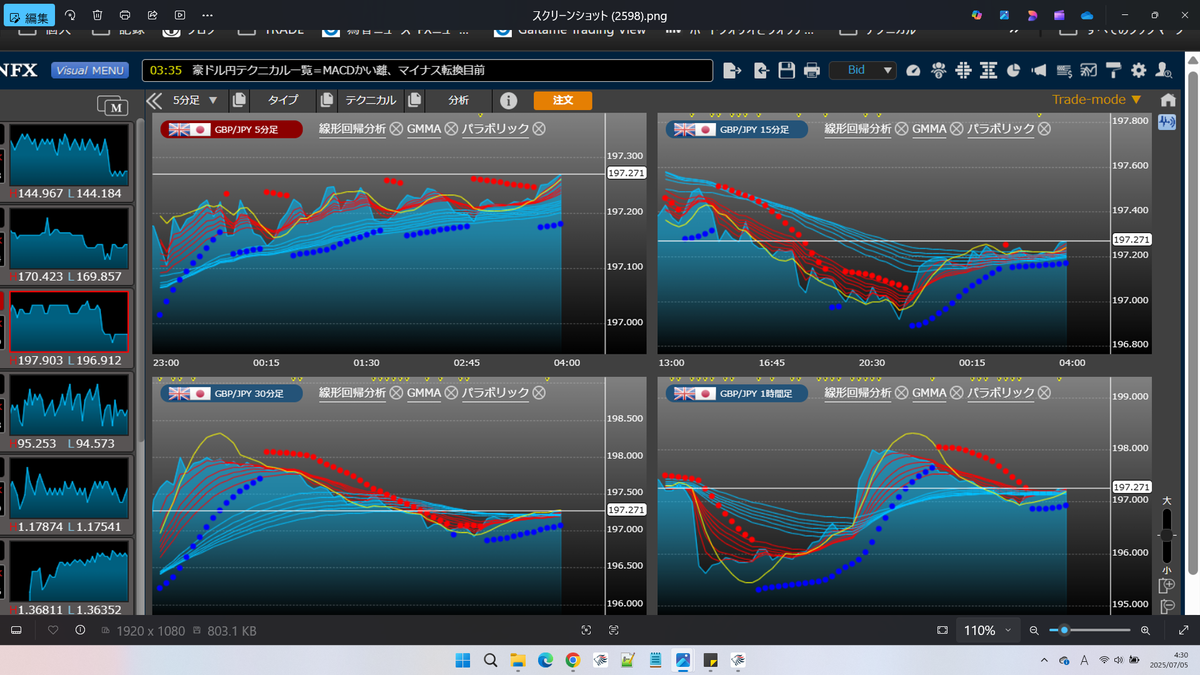Click the copy icon left of テクニカル

pos(326,100)
